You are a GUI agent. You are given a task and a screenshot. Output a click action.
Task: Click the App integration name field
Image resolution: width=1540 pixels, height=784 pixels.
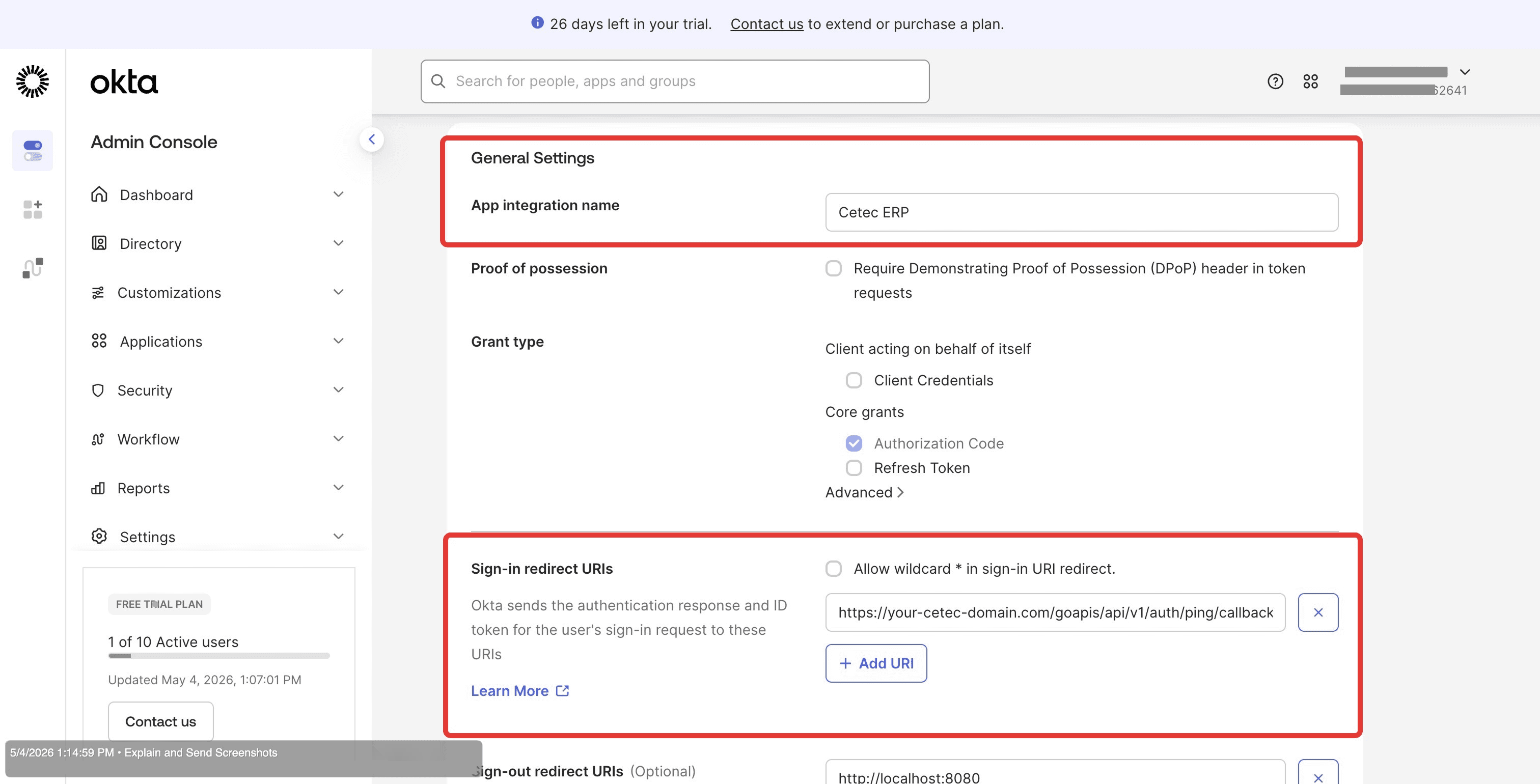[x=1082, y=212]
